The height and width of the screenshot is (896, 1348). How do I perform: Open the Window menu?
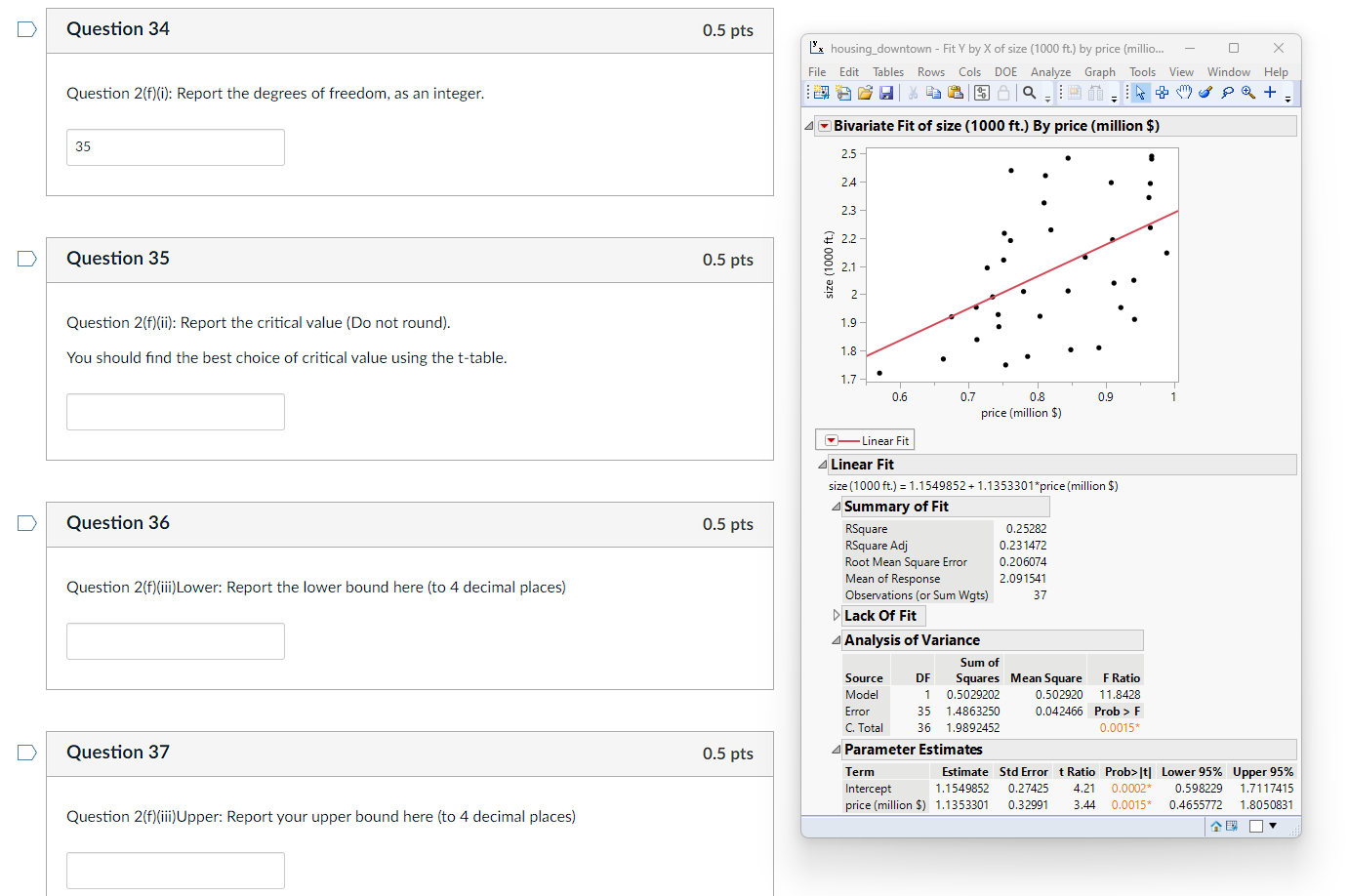[1229, 72]
